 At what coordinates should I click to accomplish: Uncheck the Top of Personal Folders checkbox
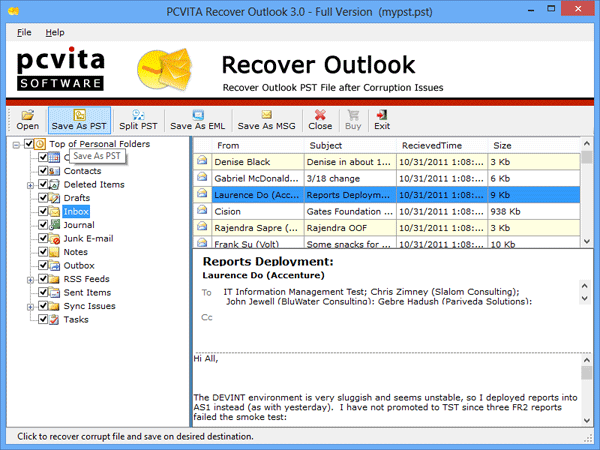click(29, 144)
